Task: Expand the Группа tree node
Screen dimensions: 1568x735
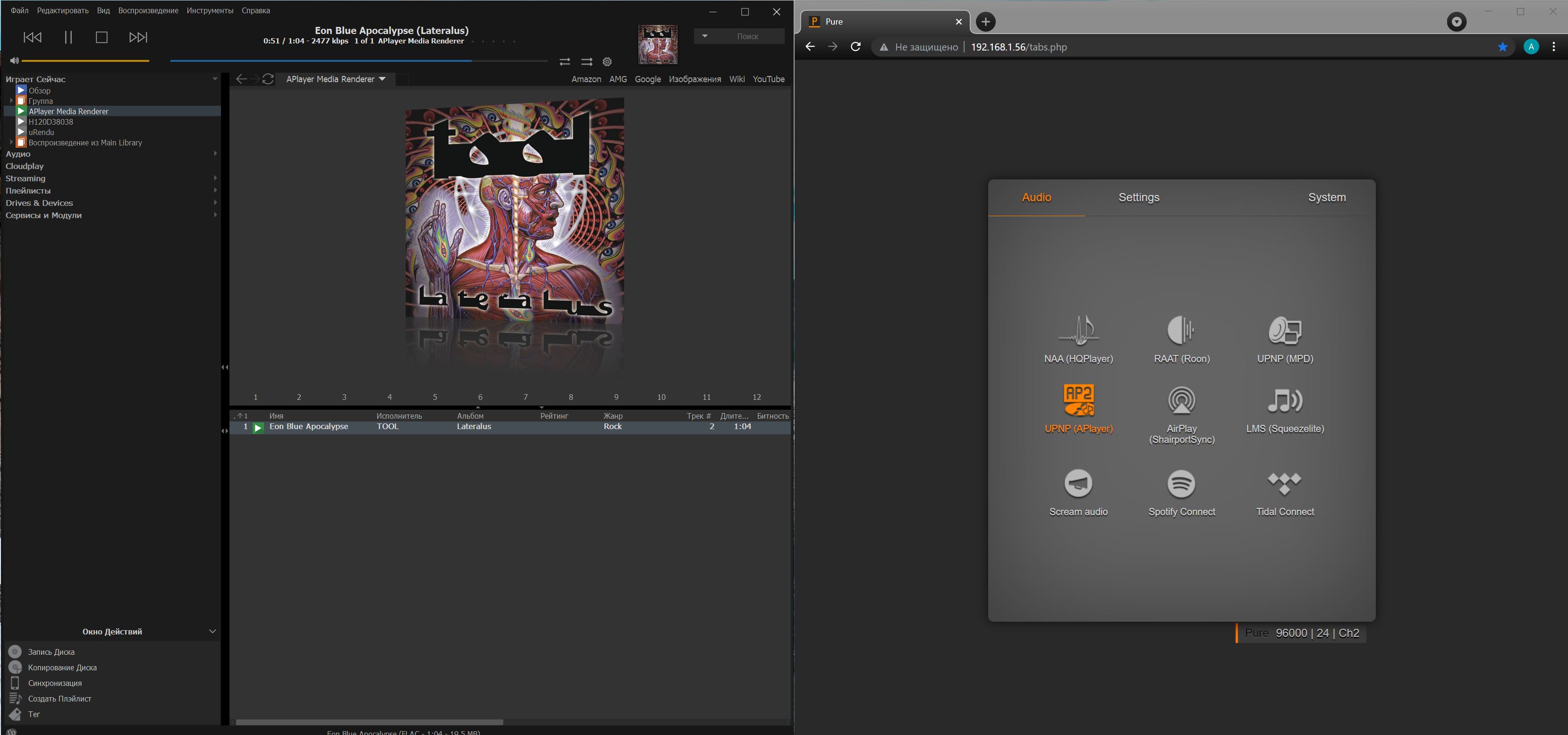Action: pos(11,101)
